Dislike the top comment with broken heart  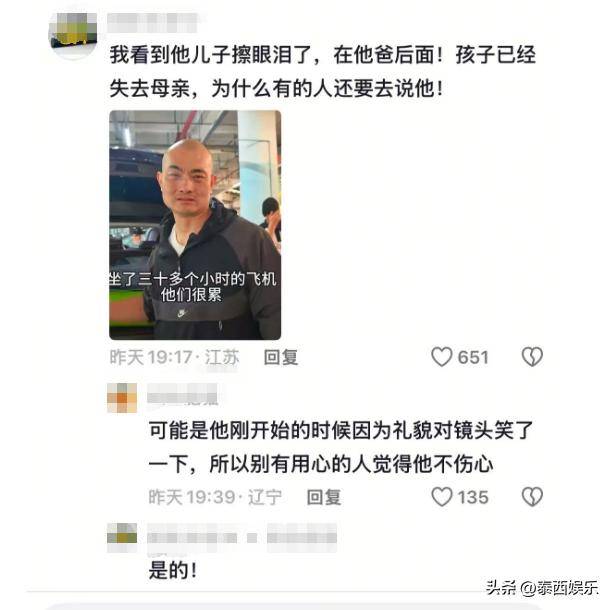click(x=532, y=357)
